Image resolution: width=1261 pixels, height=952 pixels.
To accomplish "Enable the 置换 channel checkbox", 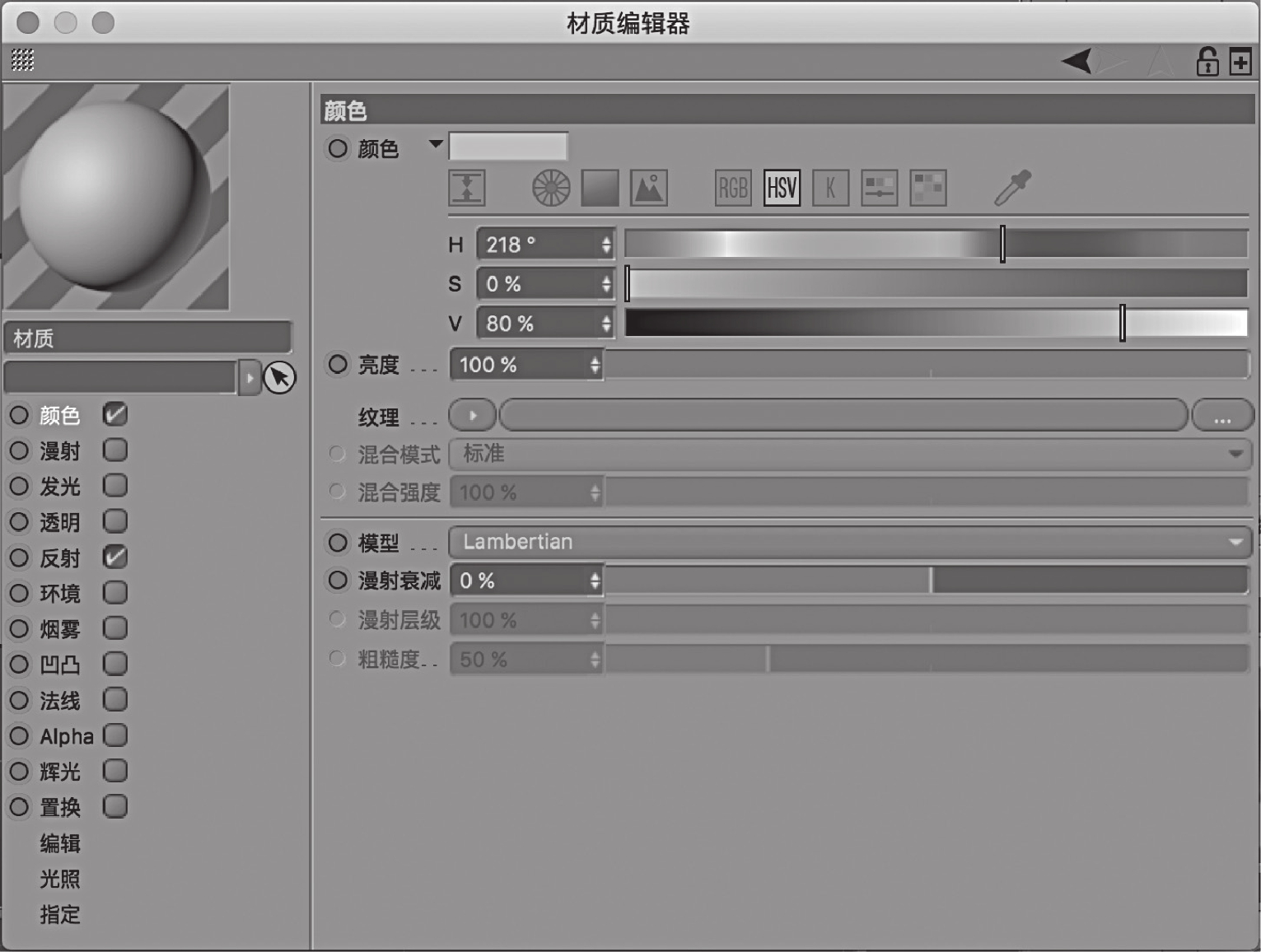I will click(x=115, y=806).
